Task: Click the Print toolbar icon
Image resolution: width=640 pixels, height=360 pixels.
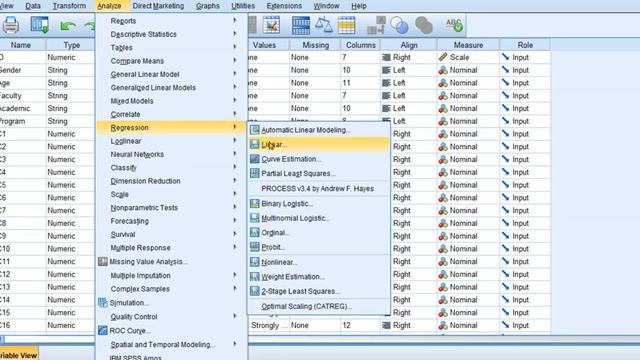Action: click(x=11, y=25)
